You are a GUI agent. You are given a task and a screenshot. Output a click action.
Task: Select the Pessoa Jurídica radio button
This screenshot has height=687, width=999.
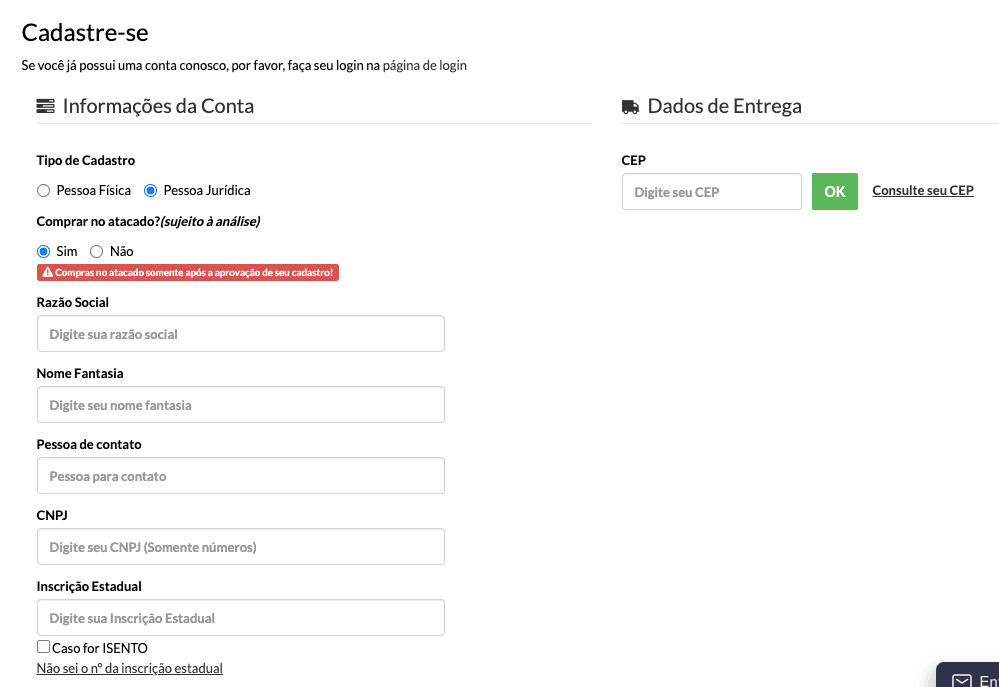pyautogui.click(x=150, y=191)
